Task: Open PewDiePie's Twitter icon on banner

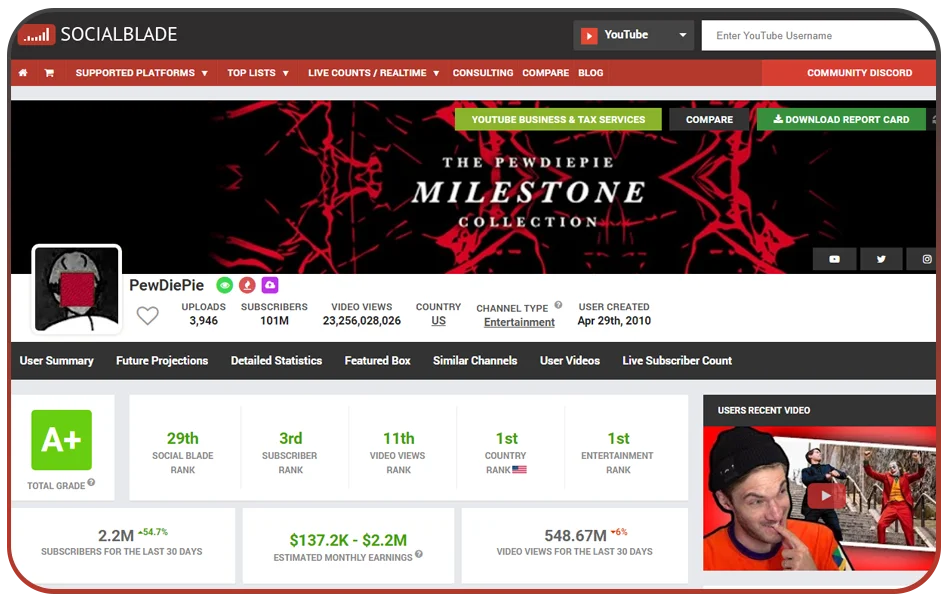Action: [881, 259]
